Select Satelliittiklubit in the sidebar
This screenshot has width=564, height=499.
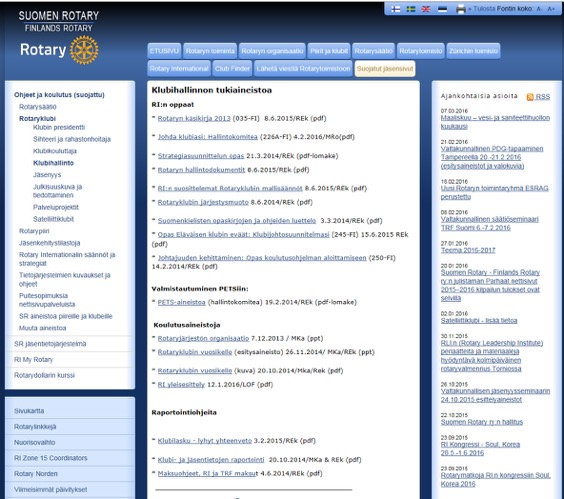(53, 219)
